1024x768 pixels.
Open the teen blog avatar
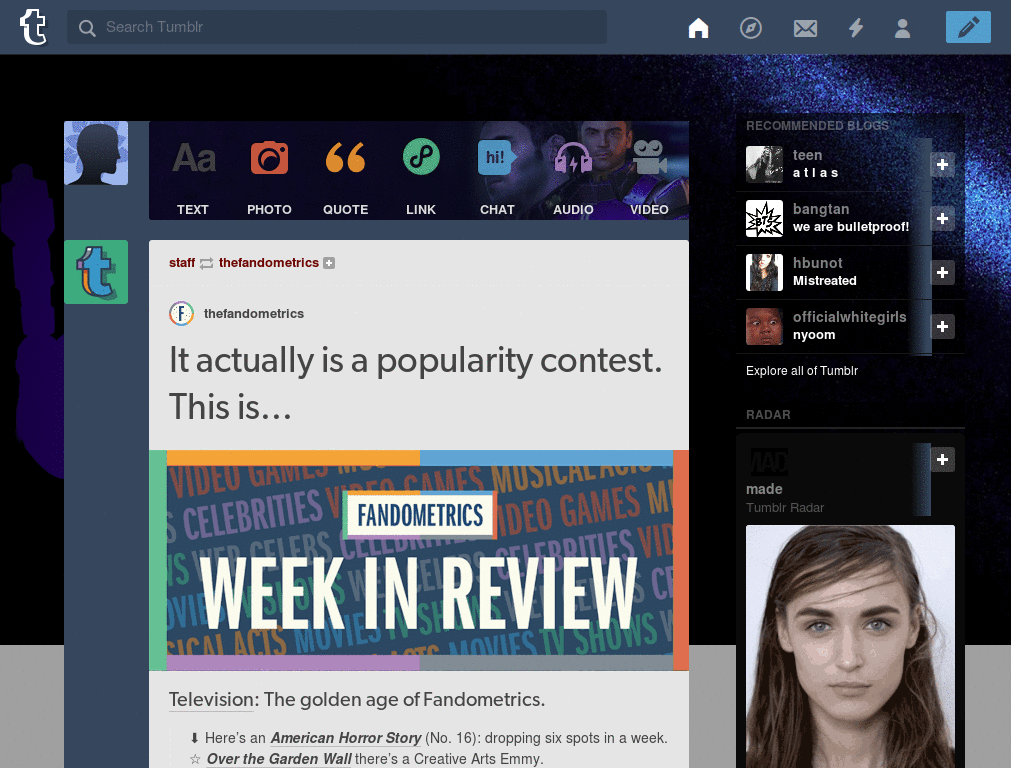tap(764, 165)
